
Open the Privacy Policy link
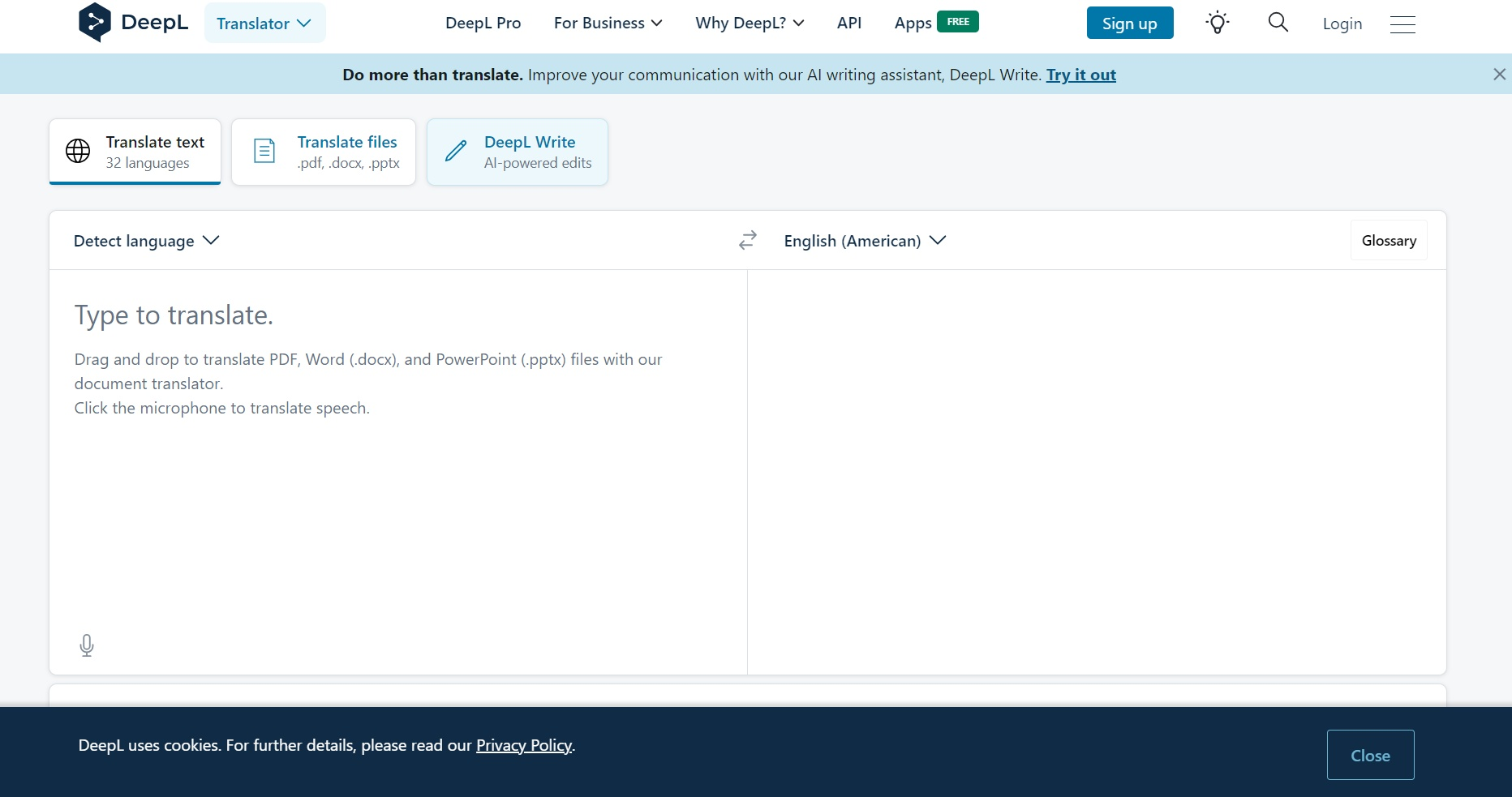coord(524,745)
